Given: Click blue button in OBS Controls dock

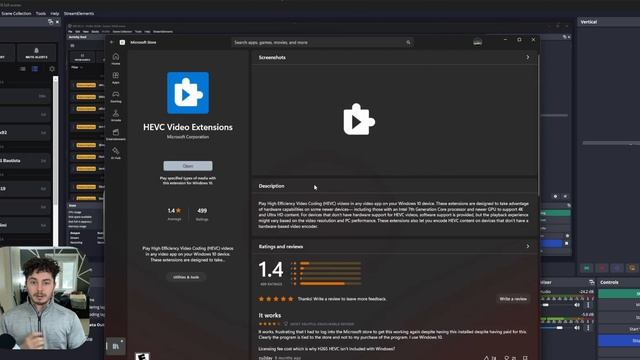Looking at the screenshot, I should 619,340.
